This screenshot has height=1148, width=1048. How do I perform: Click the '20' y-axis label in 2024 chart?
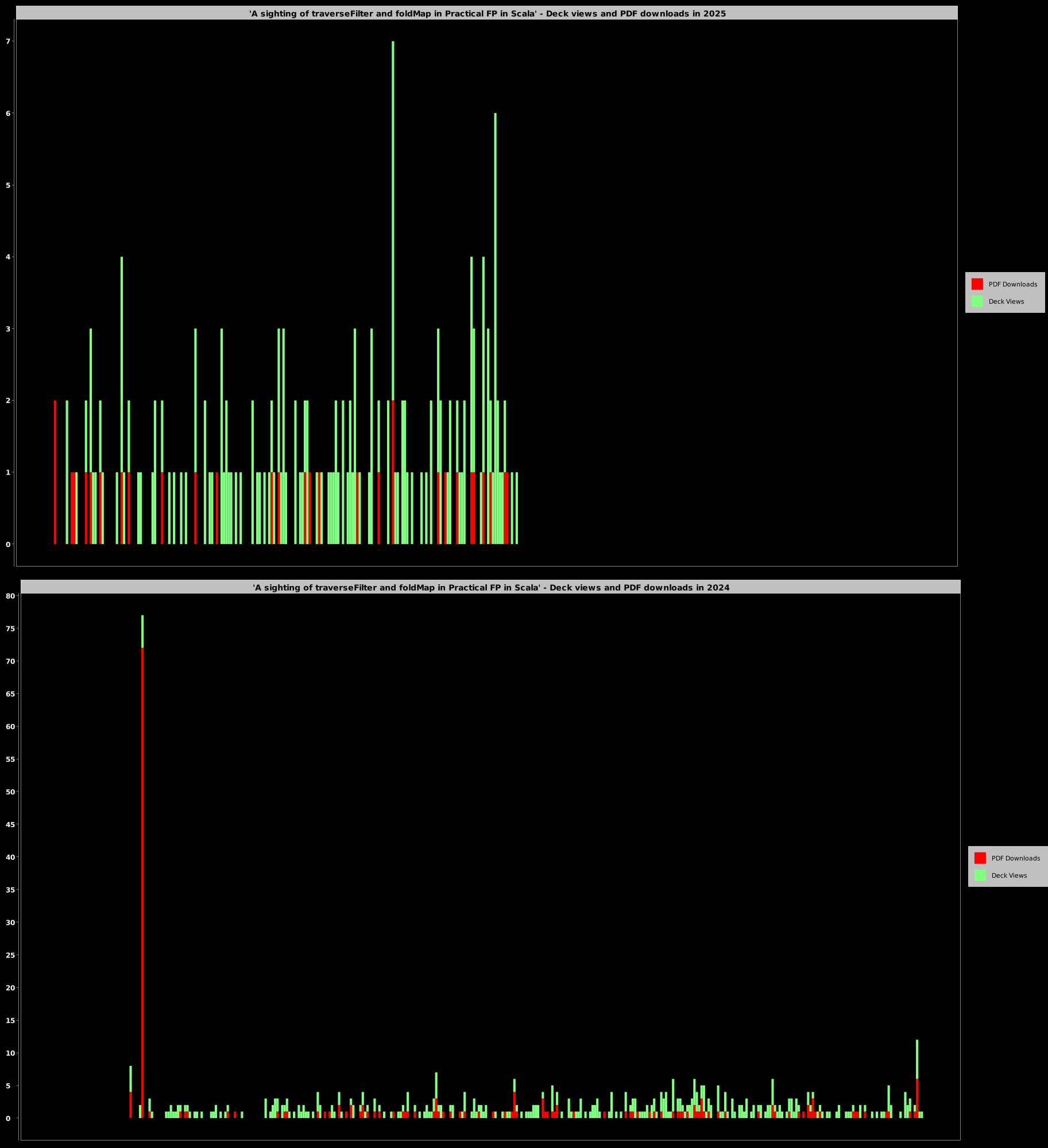tap(10, 988)
